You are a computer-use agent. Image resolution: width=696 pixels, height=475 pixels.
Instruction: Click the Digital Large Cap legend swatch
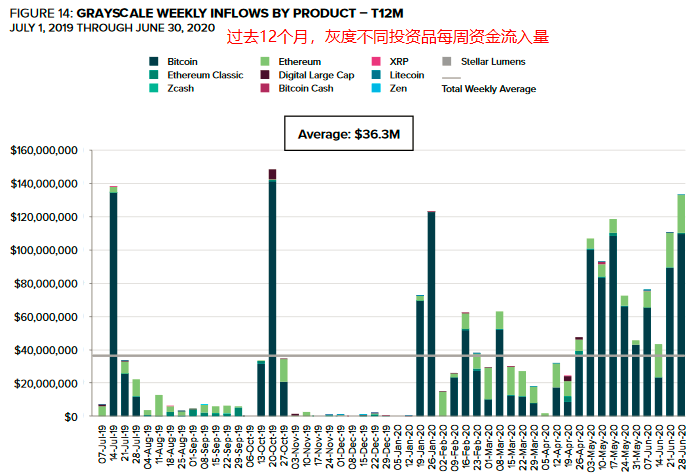click(x=265, y=75)
